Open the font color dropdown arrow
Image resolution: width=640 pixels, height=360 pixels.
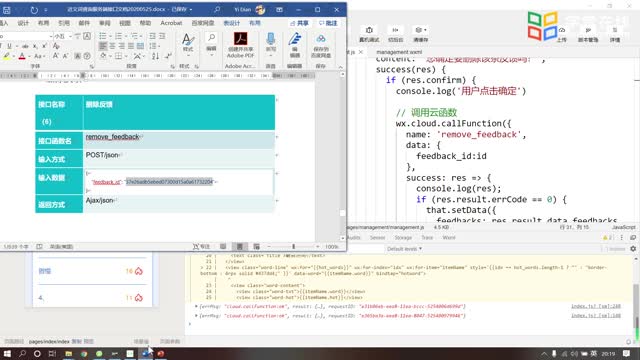click(x=29, y=56)
